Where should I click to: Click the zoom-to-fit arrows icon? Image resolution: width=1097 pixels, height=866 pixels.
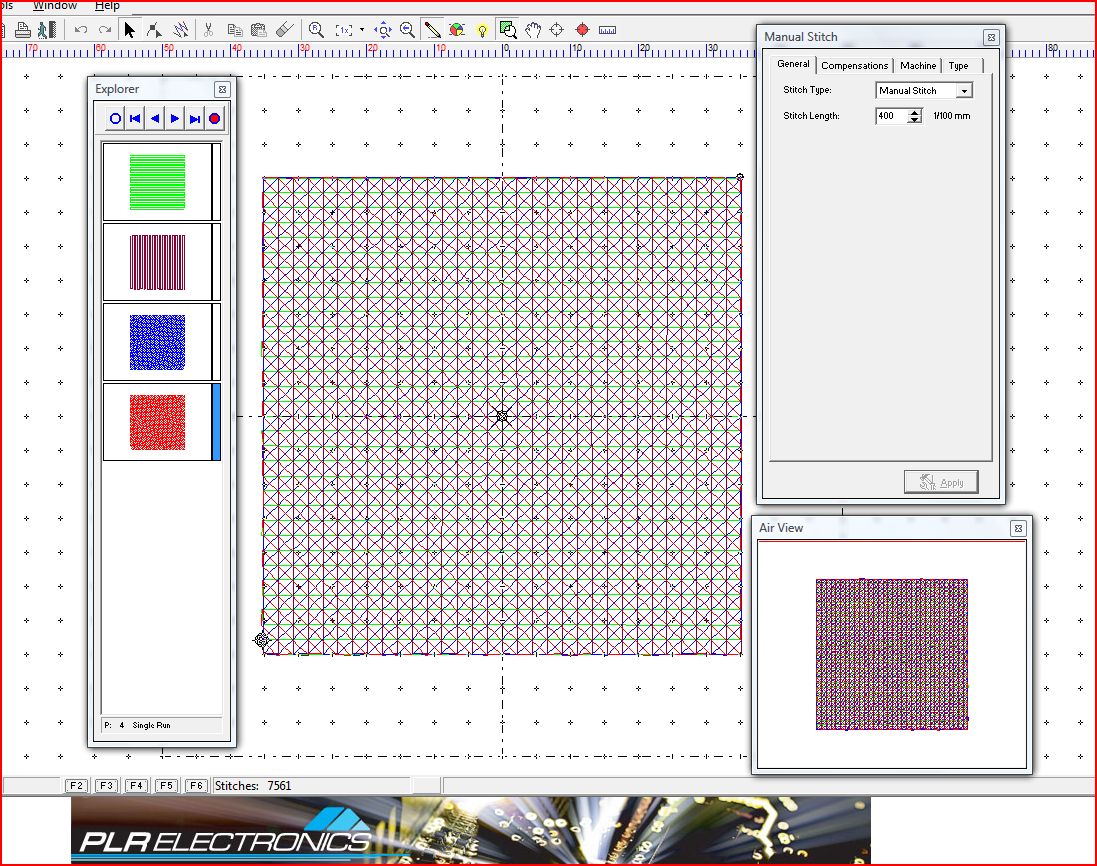point(383,30)
